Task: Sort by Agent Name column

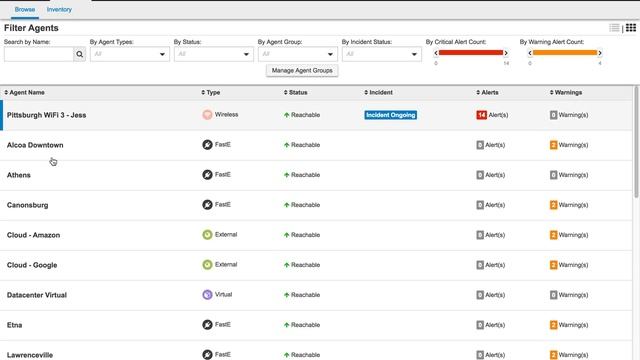Action: click(24, 93)
